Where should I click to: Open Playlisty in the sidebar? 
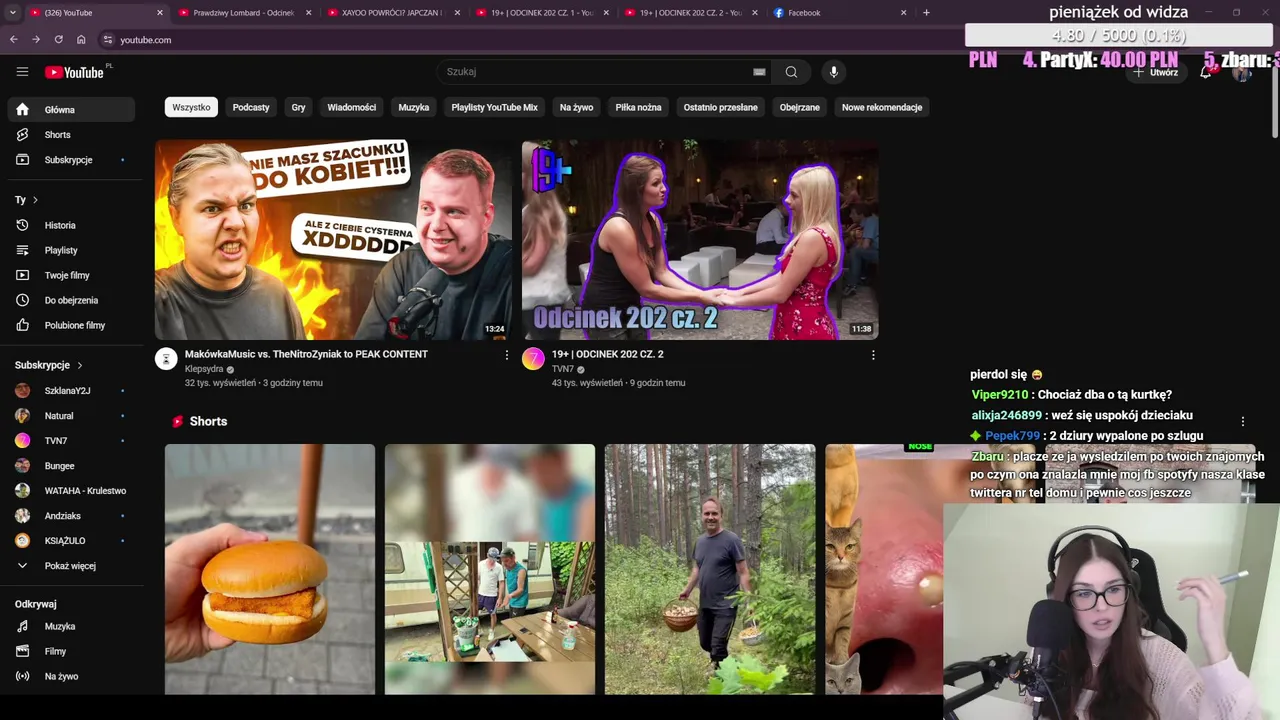(71, 250)
